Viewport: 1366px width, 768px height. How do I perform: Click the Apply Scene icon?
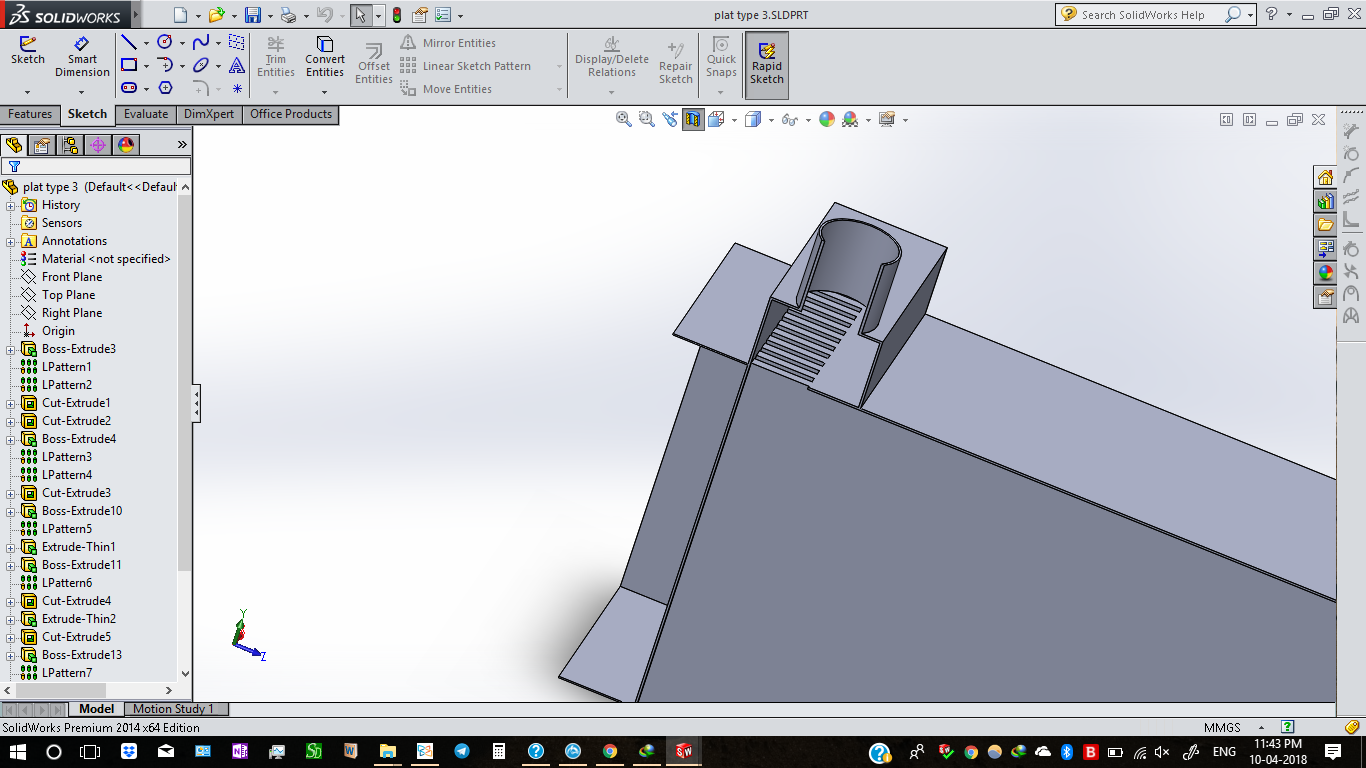[850, 119]
